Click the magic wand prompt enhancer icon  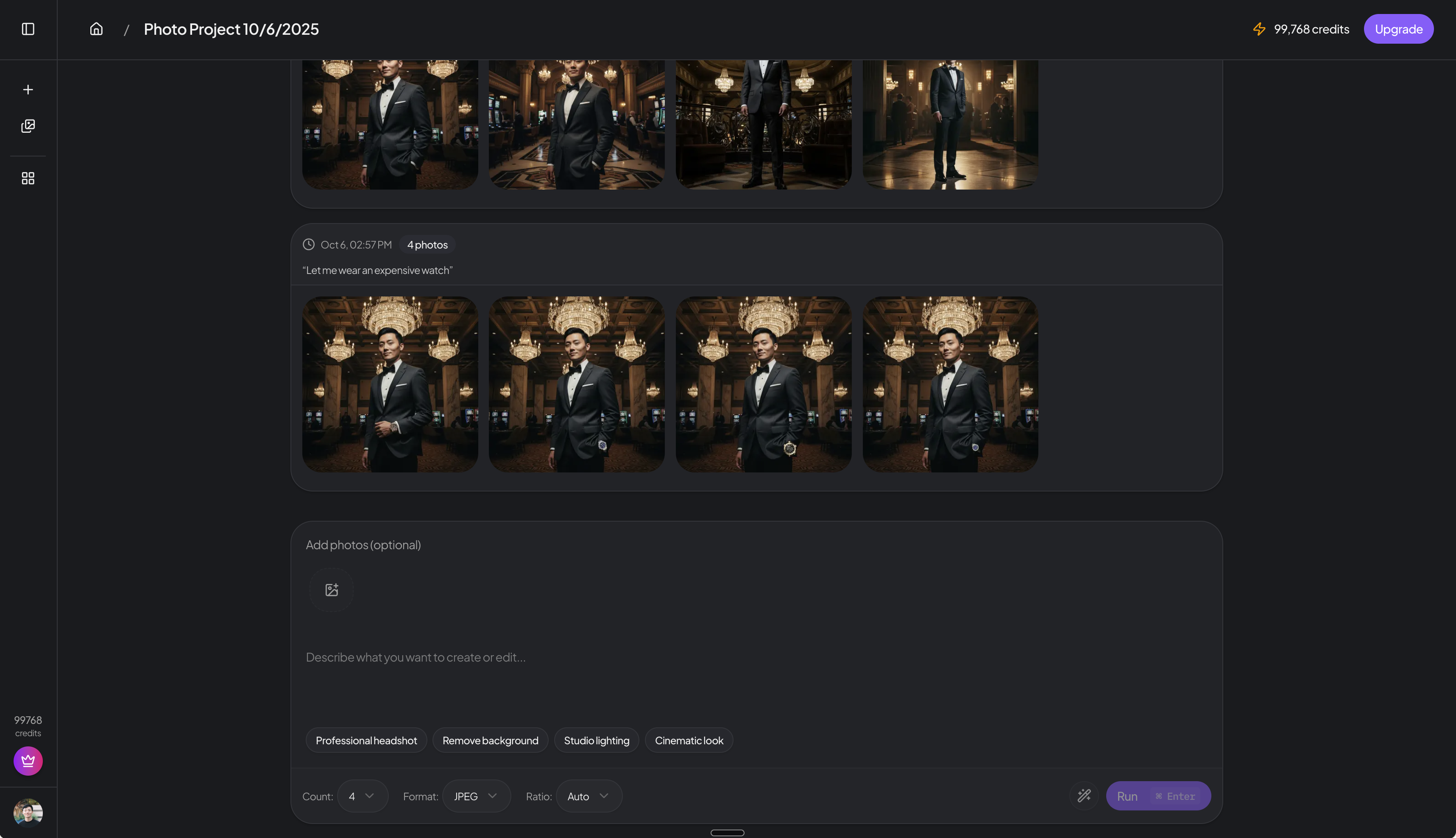[x=1085, y=796]
